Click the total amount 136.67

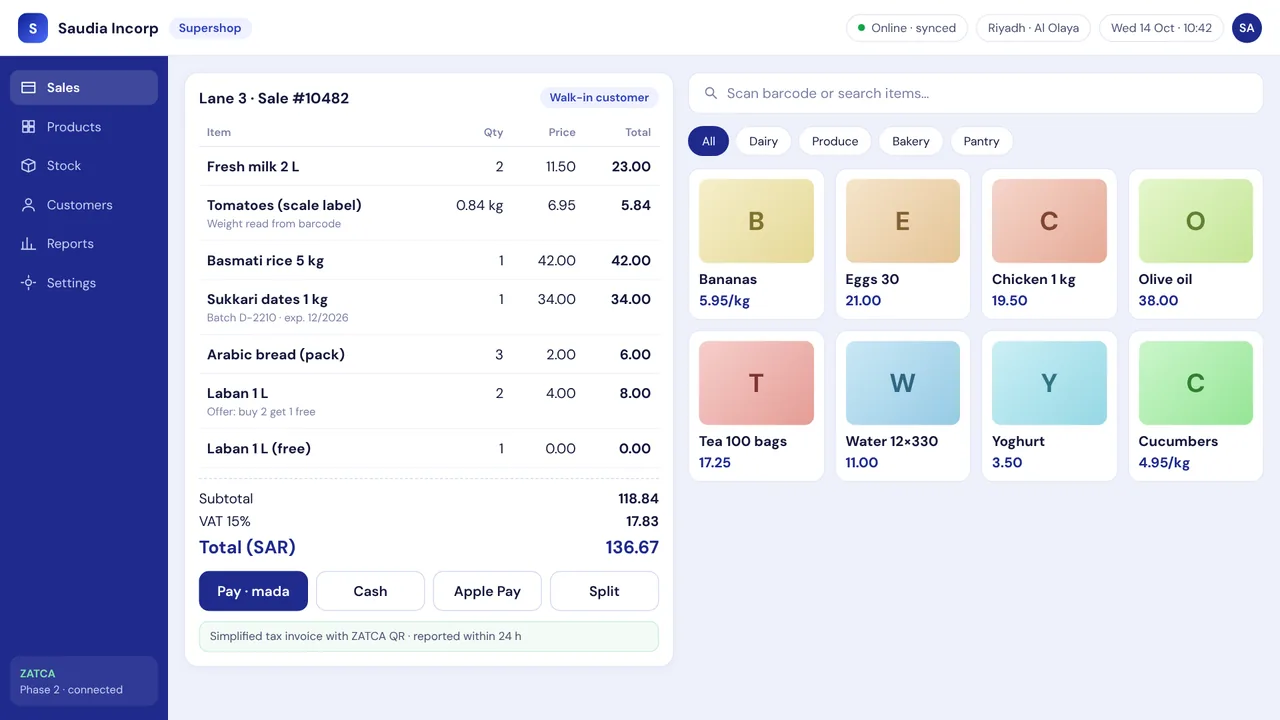pyautogui.click(x=632, y=547)
